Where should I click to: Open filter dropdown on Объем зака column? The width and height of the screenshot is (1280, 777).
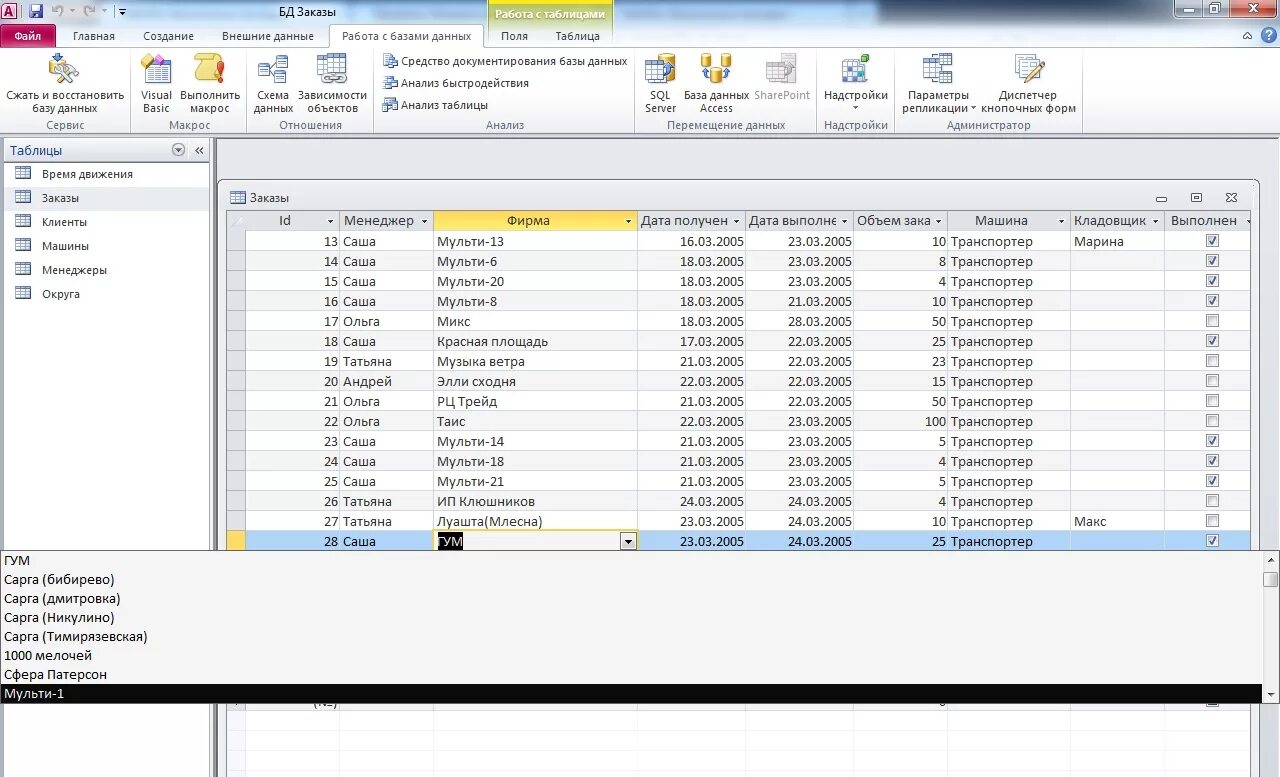[939, 221]
